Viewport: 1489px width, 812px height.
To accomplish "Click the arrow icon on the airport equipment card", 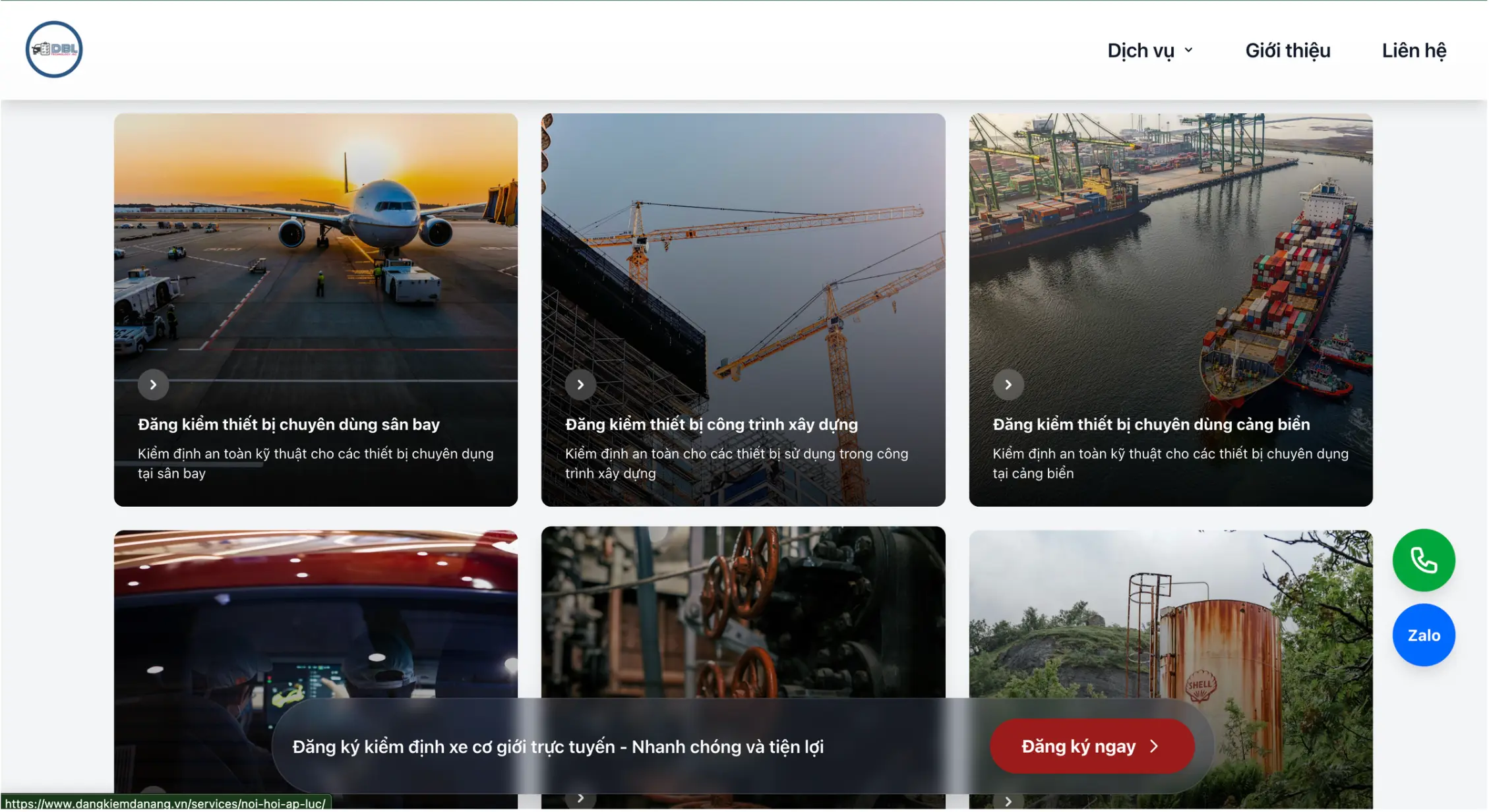I will pyautogui.click(x=154, y=384).
